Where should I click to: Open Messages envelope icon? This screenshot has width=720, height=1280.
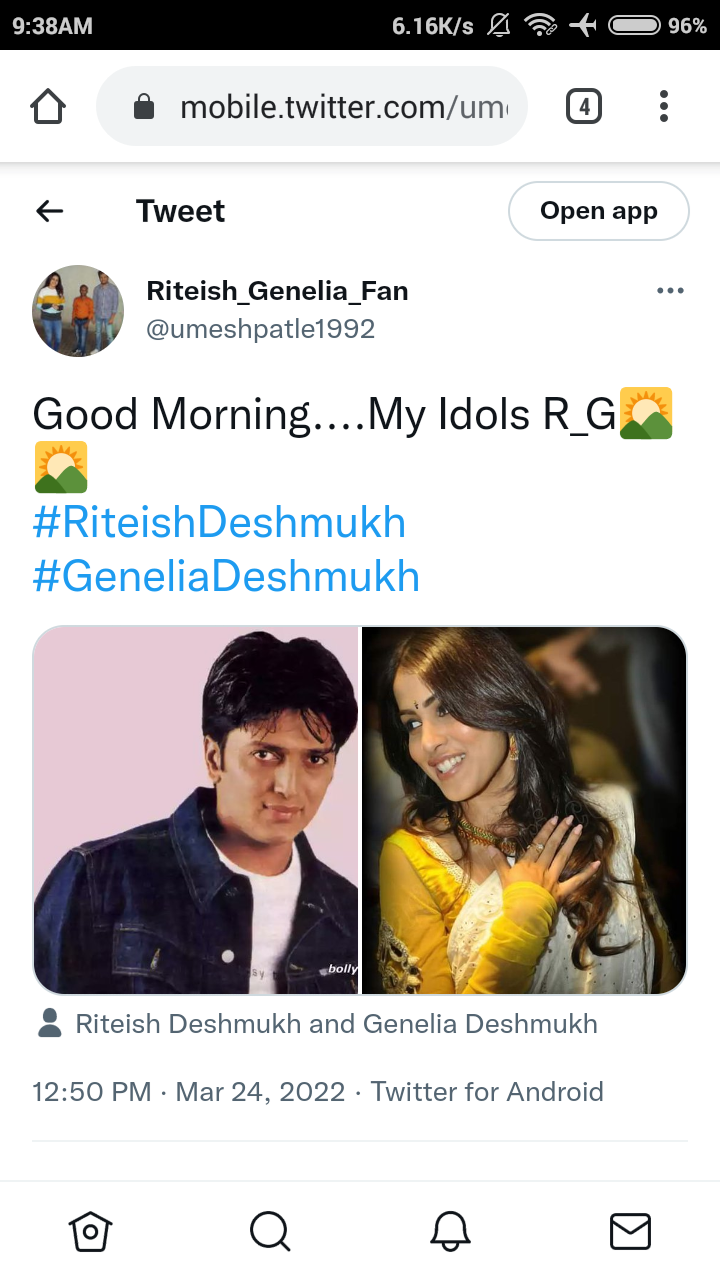coord(630,1231)
